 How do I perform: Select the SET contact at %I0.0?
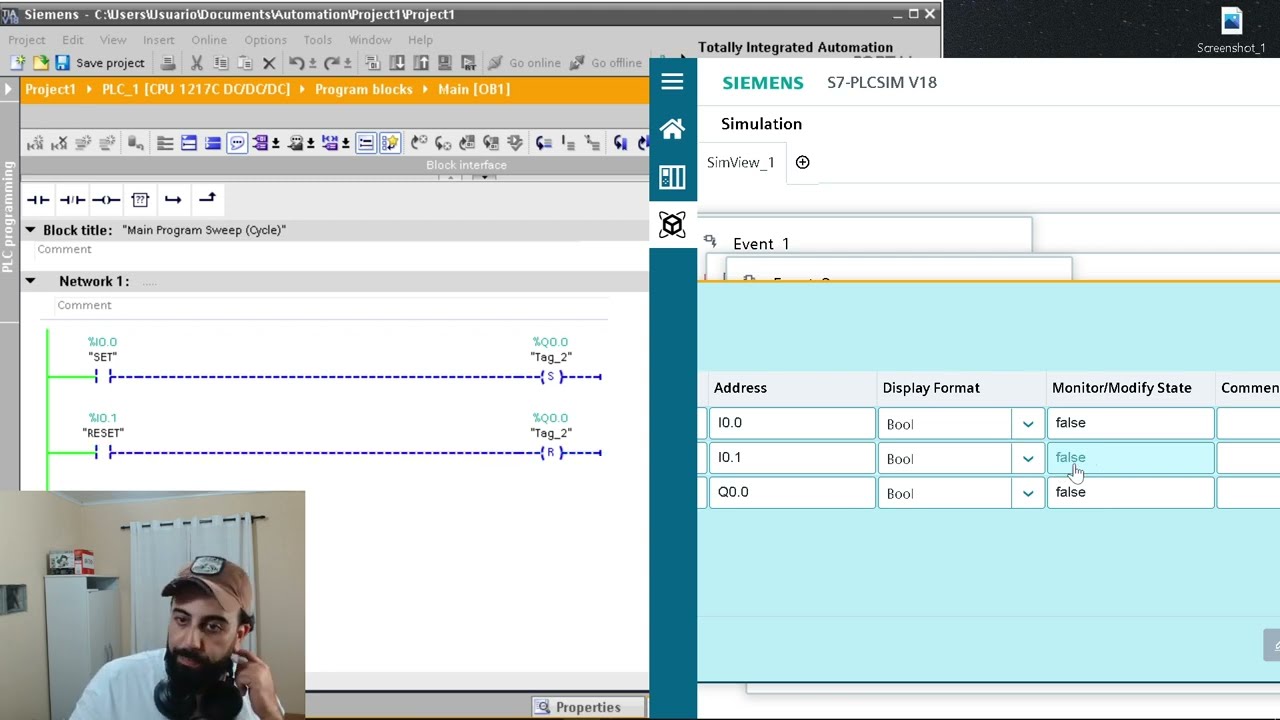[x=103, y=377]
